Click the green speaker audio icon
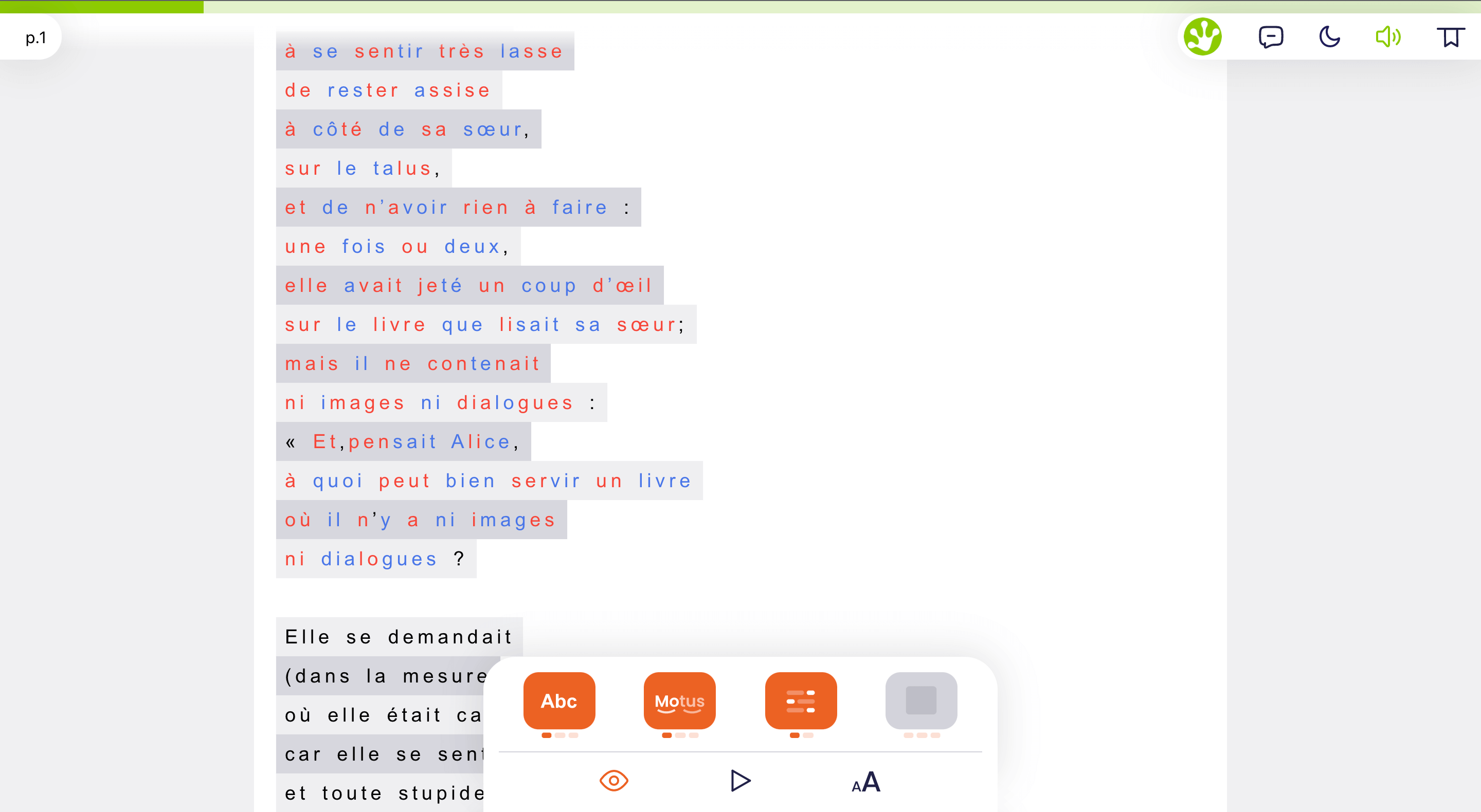The image size is (1481, 812). click(1388, 38)
